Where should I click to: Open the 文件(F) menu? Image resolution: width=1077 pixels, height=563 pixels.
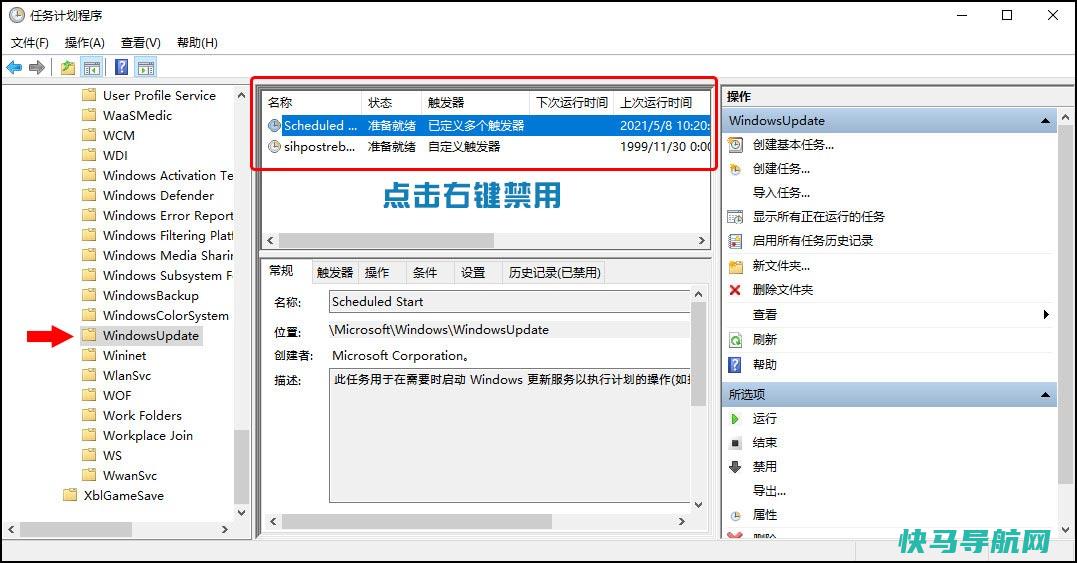pos(30,43)
